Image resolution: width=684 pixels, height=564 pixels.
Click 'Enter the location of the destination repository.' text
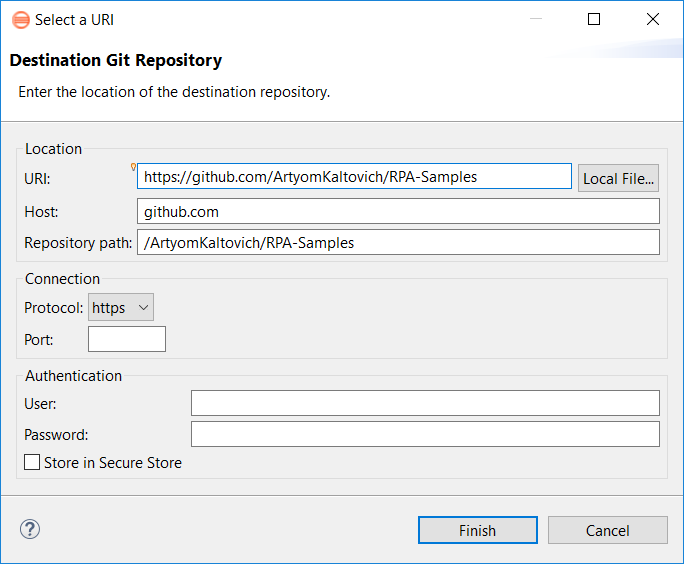point(174,92)
